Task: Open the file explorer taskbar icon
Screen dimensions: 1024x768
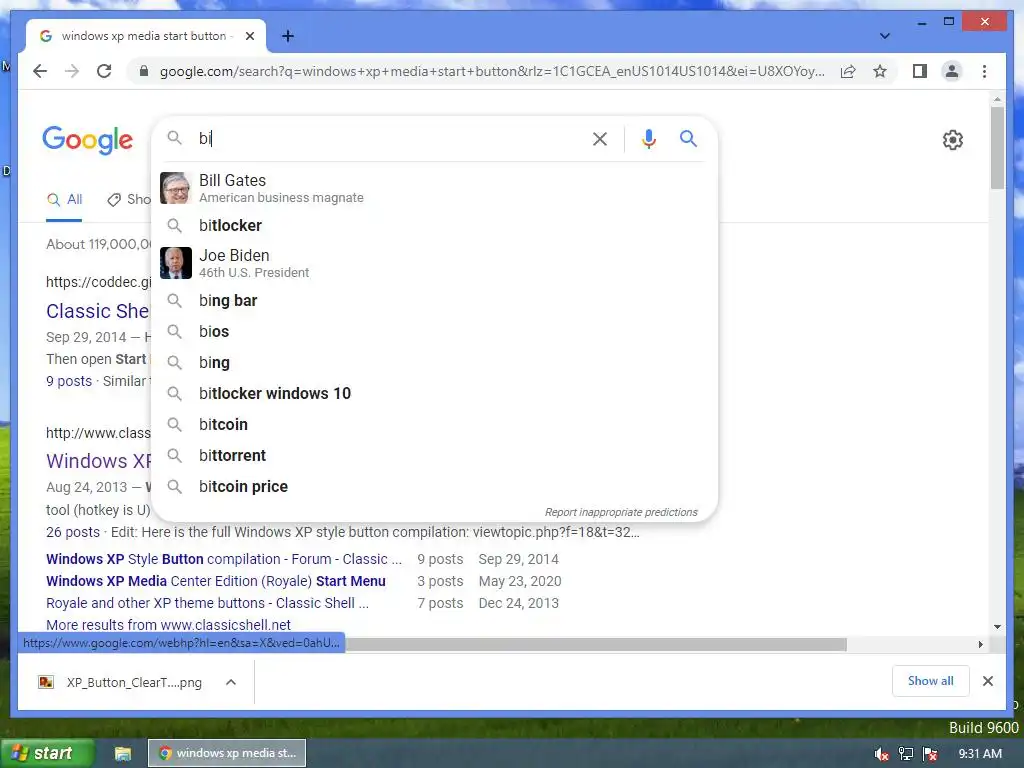Action: point(123,754)
